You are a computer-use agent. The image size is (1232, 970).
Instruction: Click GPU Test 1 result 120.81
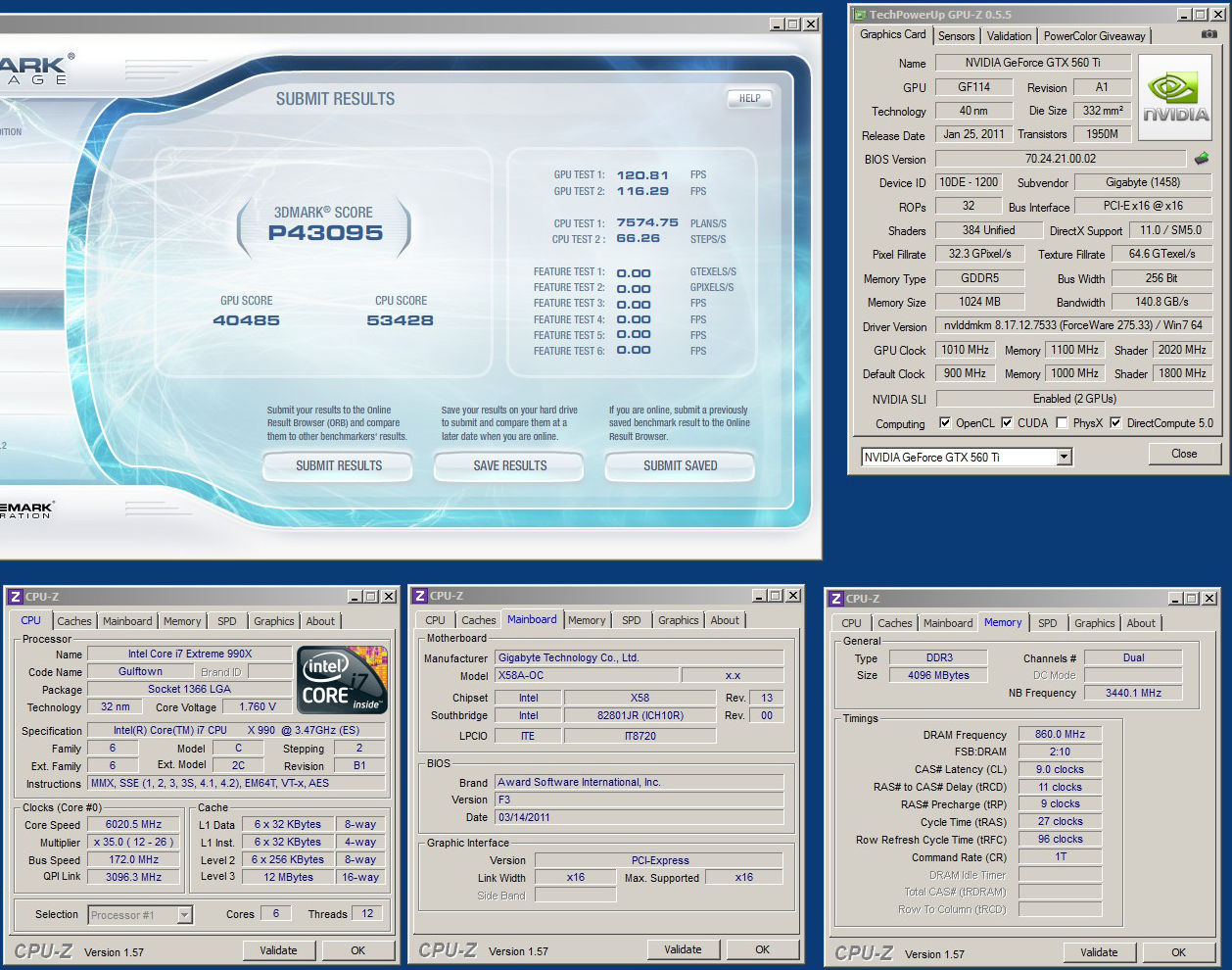tap(642, 175)
